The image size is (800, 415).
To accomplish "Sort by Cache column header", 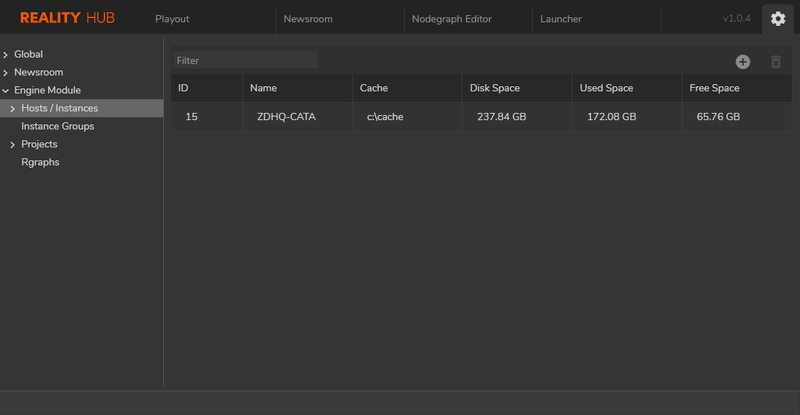I will coord(407,88).
